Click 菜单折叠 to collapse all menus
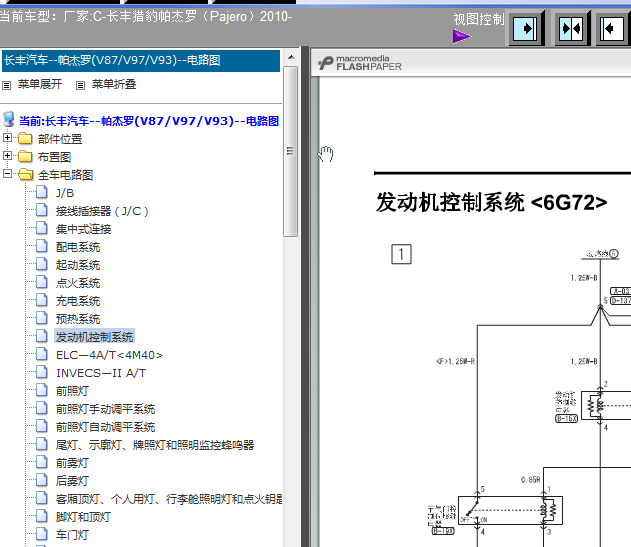This screenshot has height=547, width=631. click(114, 84)
